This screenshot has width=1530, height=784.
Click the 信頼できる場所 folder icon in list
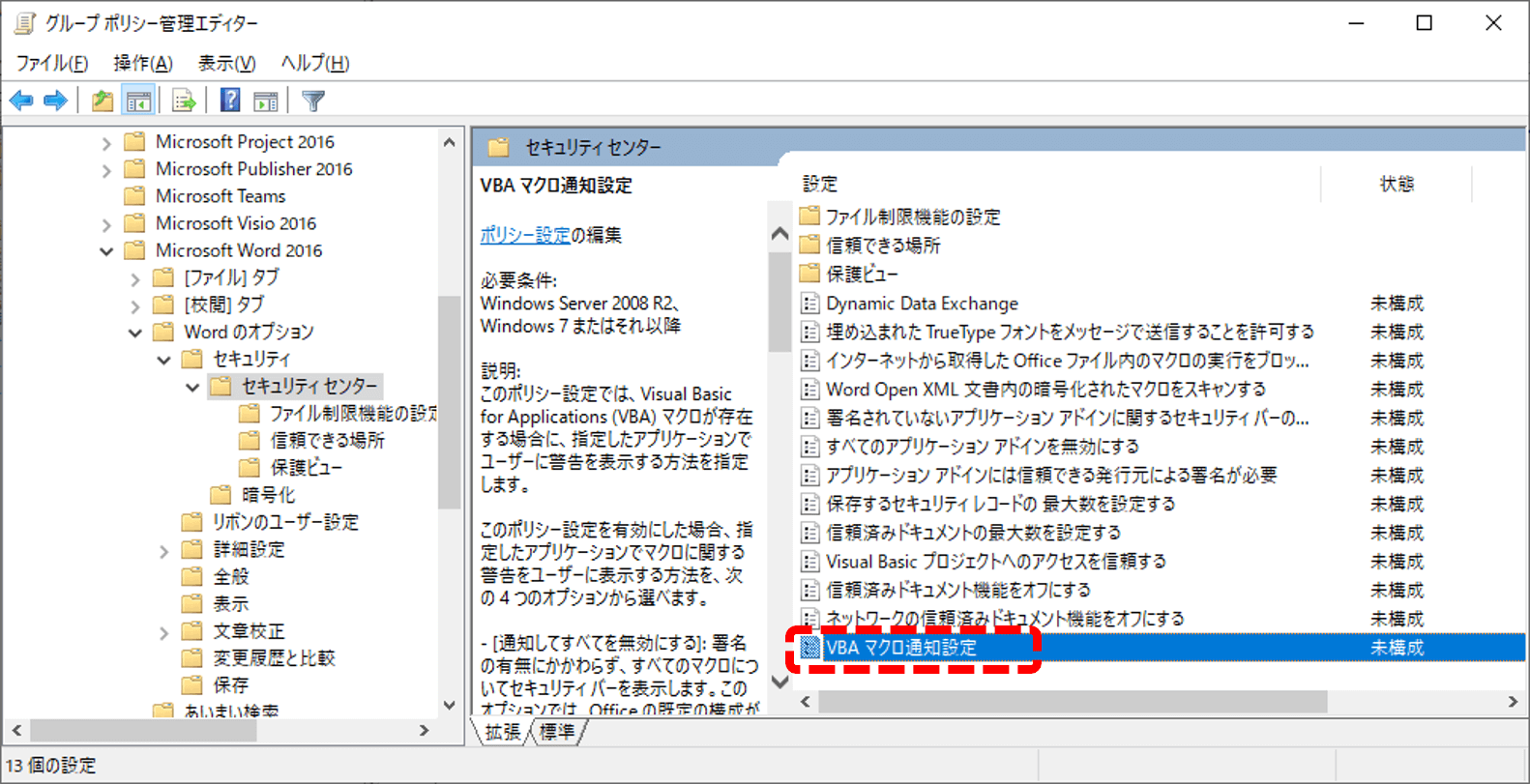810,245
